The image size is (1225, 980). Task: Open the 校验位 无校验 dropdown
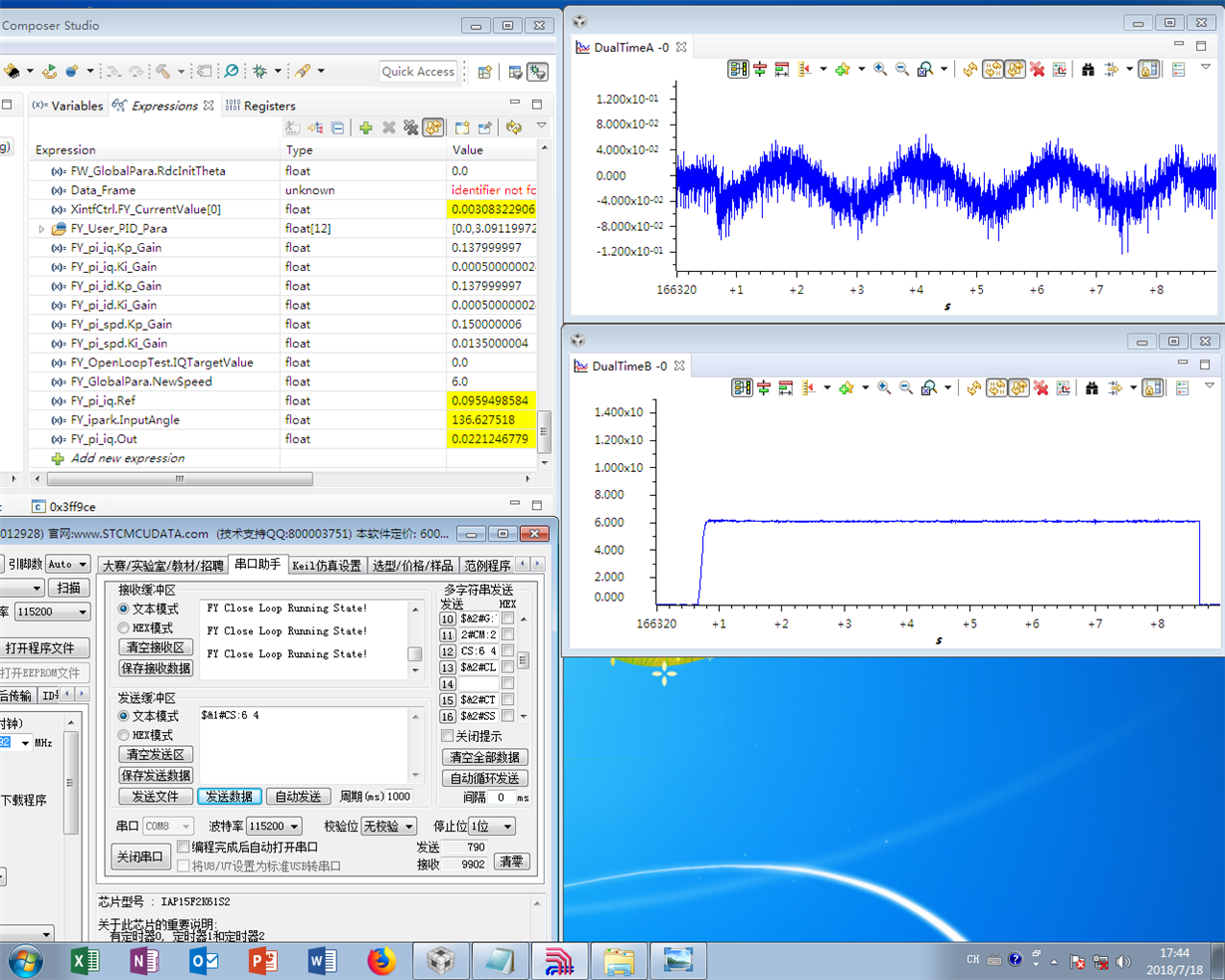[387, 827]
